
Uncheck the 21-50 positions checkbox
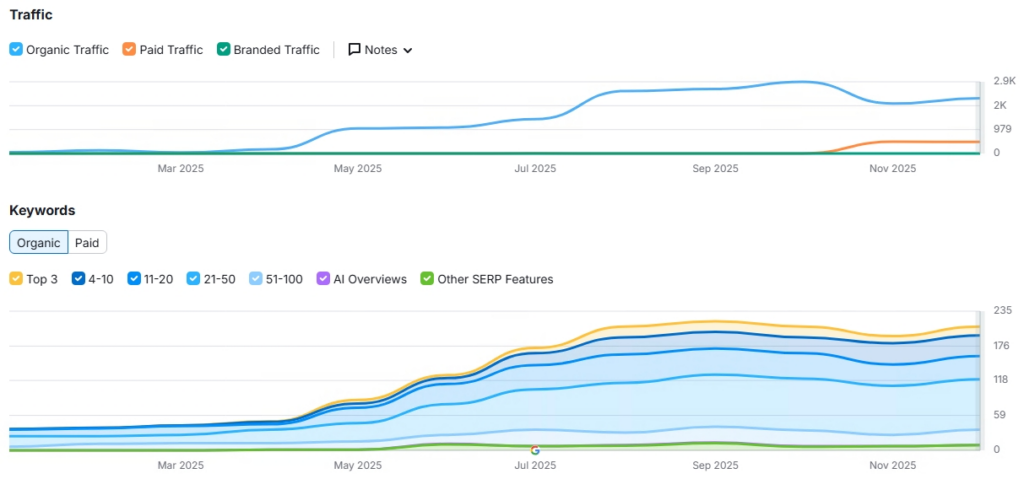(x=193, y=279)
